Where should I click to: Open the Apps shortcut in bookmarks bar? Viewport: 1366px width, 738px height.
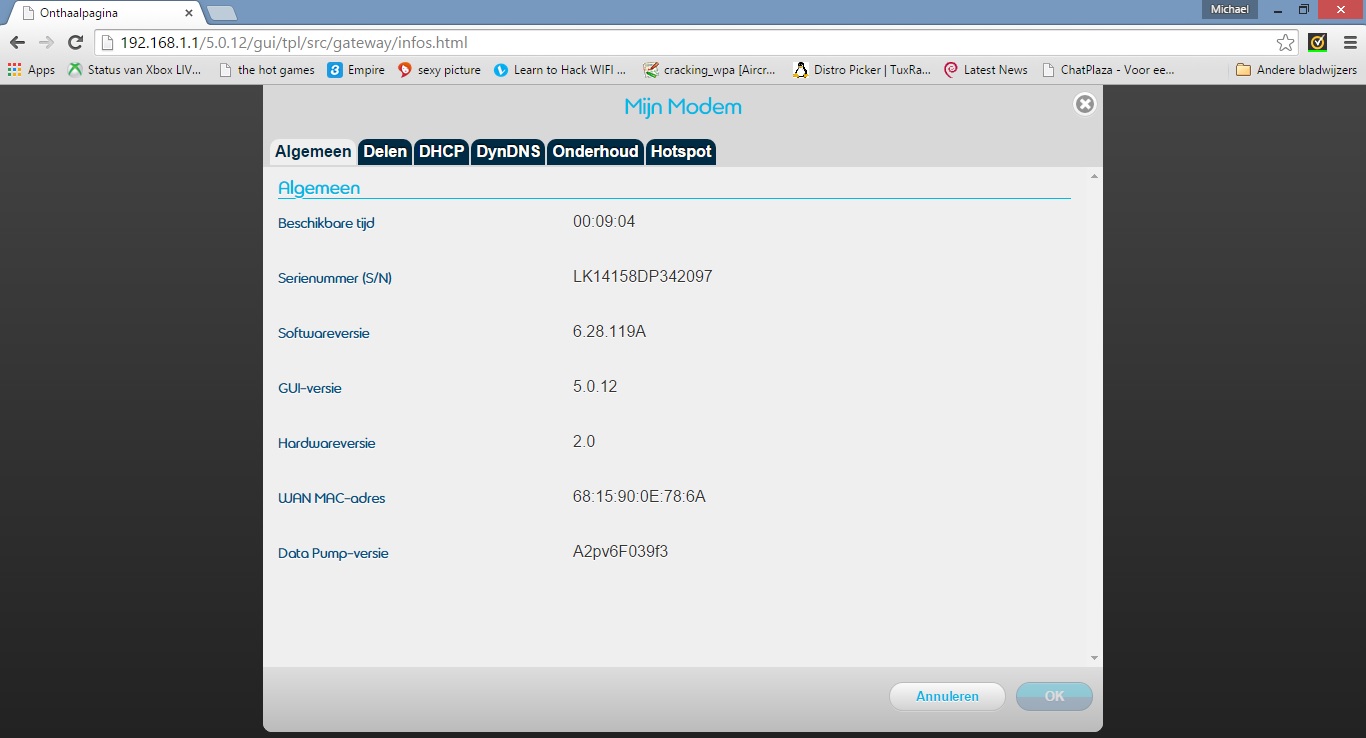click(x=31, y=70)
